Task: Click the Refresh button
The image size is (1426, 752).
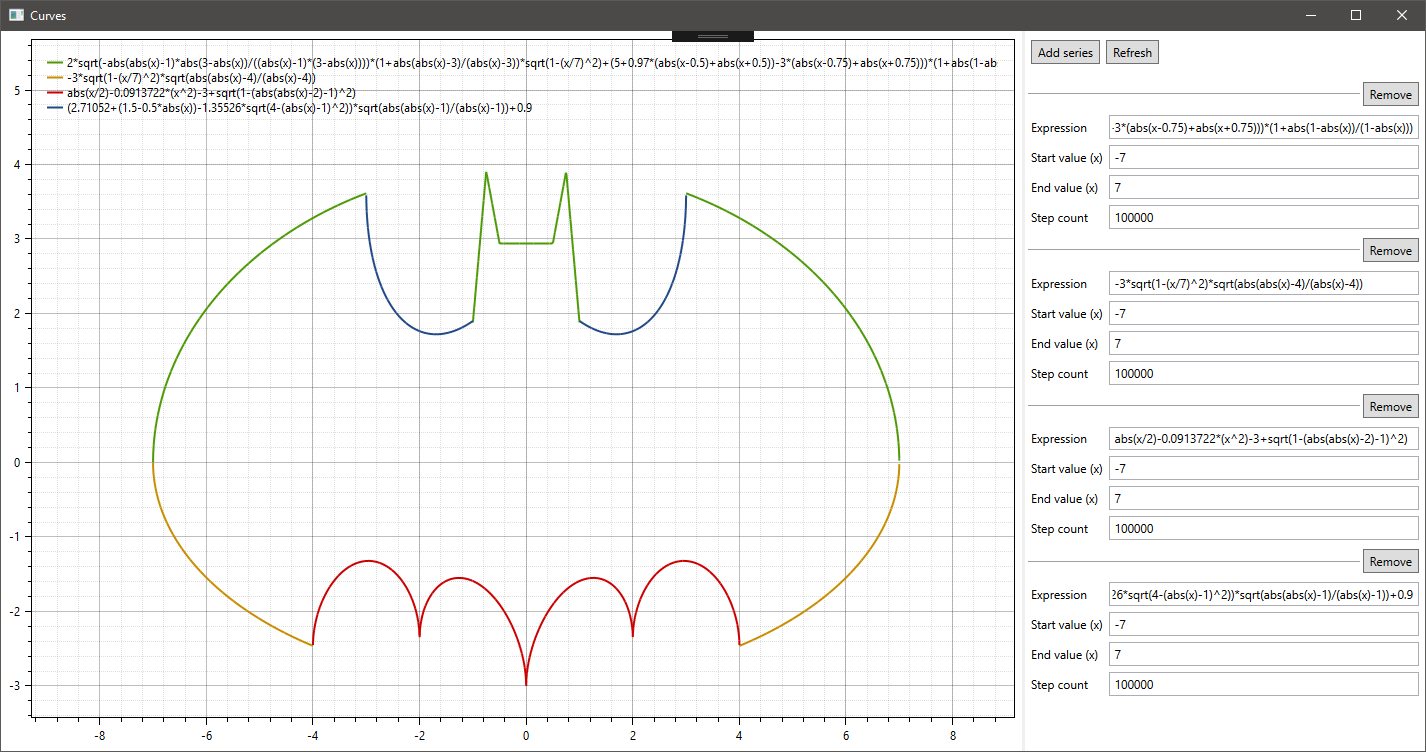Action: pos(1132,53)
